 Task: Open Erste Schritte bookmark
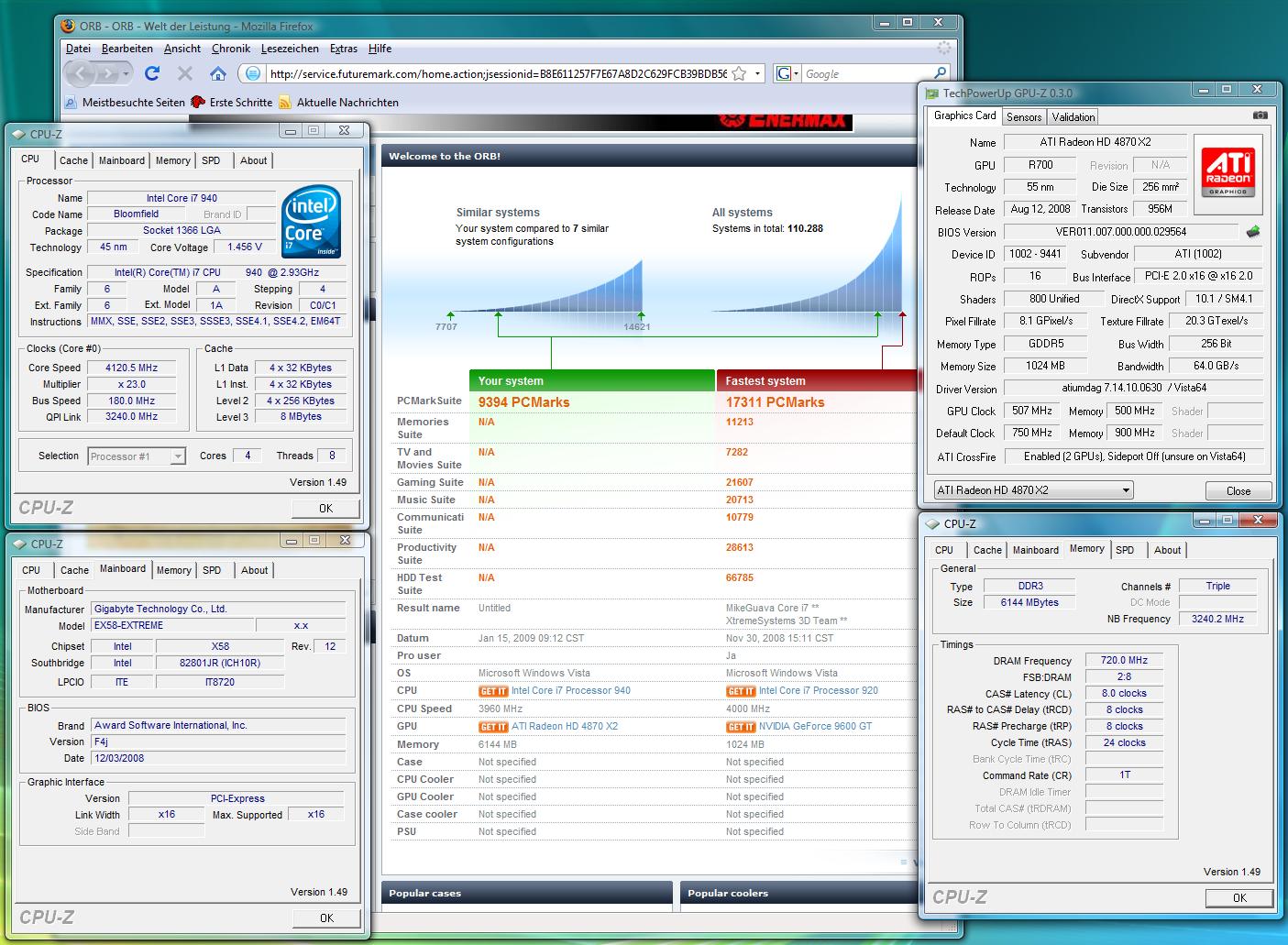tap(232, 102)
